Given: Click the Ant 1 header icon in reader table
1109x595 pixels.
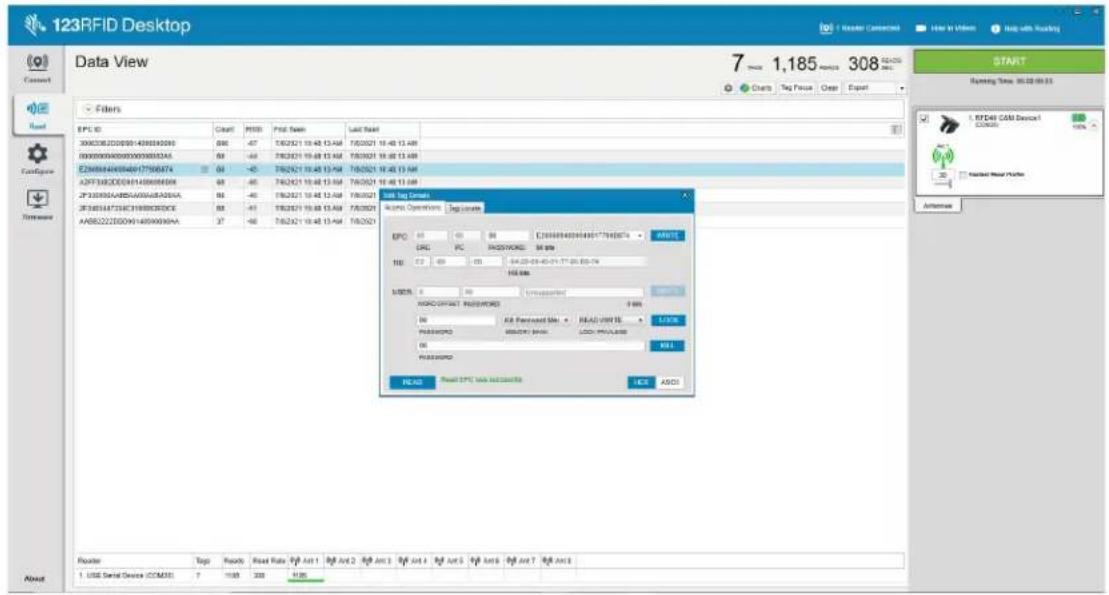Looking at the screenshot, I should pyautogui.click(x=296, y=561).
